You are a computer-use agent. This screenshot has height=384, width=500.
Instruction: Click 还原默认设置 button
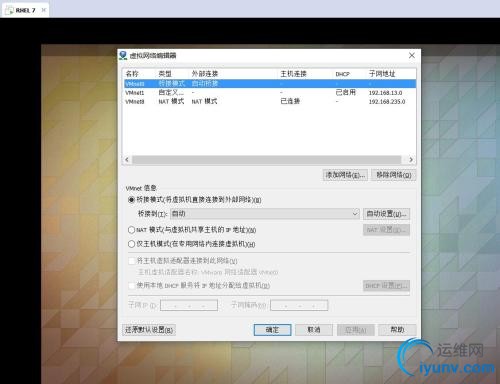pyautogui.click(x=149, y=330)
